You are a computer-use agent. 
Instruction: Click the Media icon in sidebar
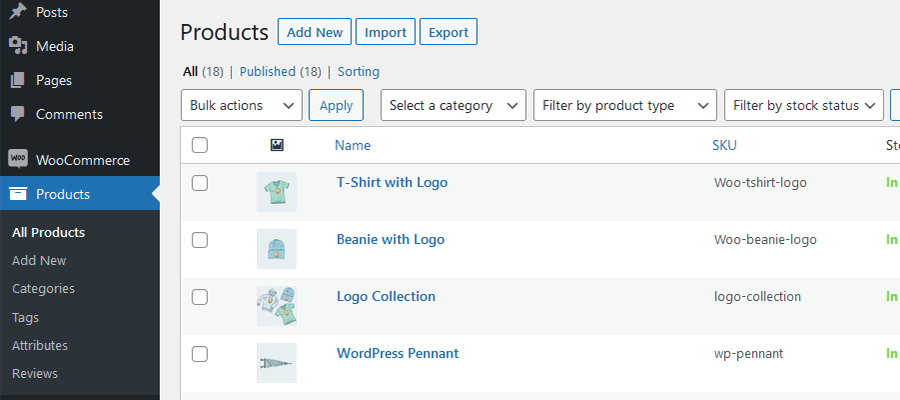coord(17,46)
